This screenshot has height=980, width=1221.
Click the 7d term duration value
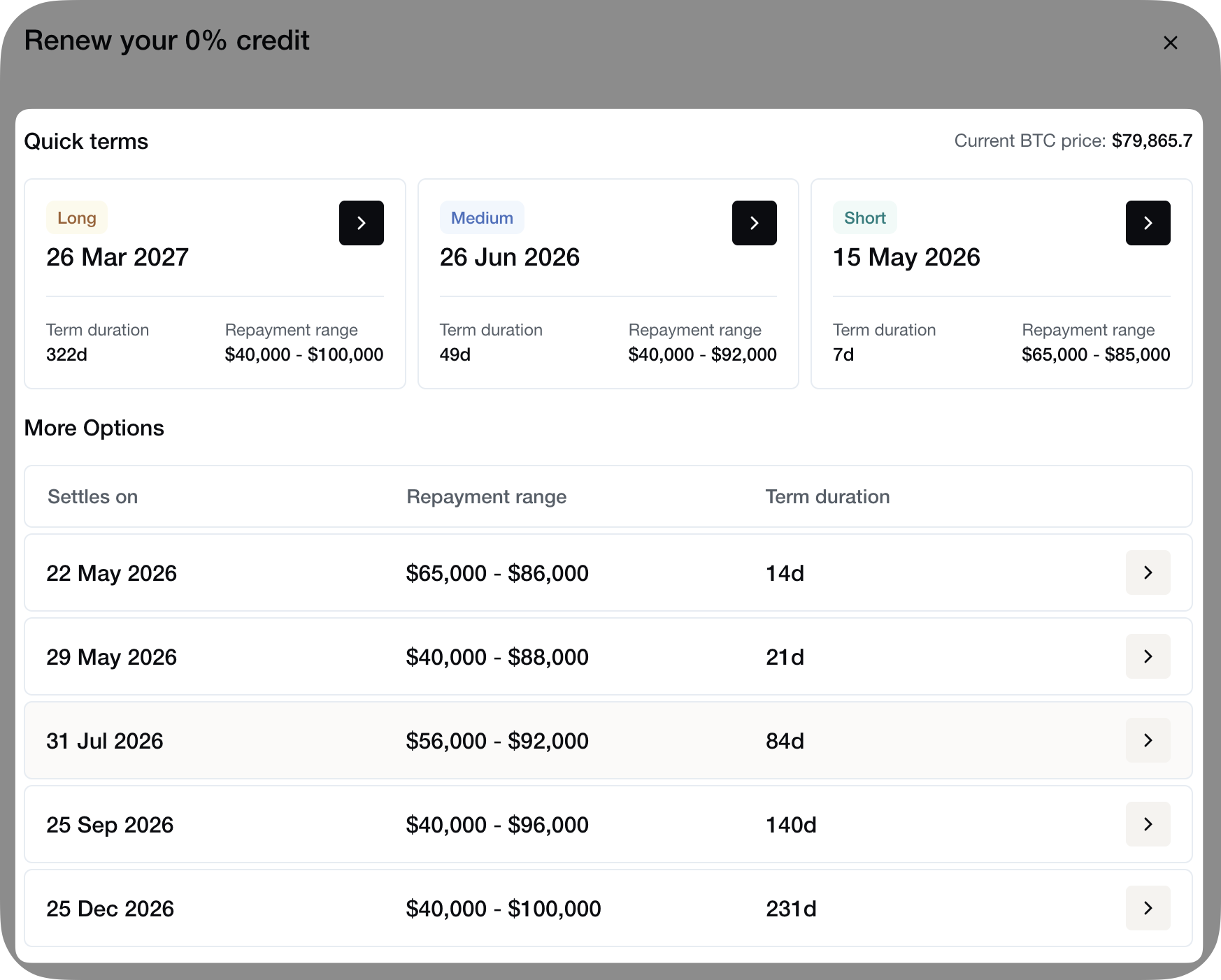pyautogui.click(x=843, y=354)
